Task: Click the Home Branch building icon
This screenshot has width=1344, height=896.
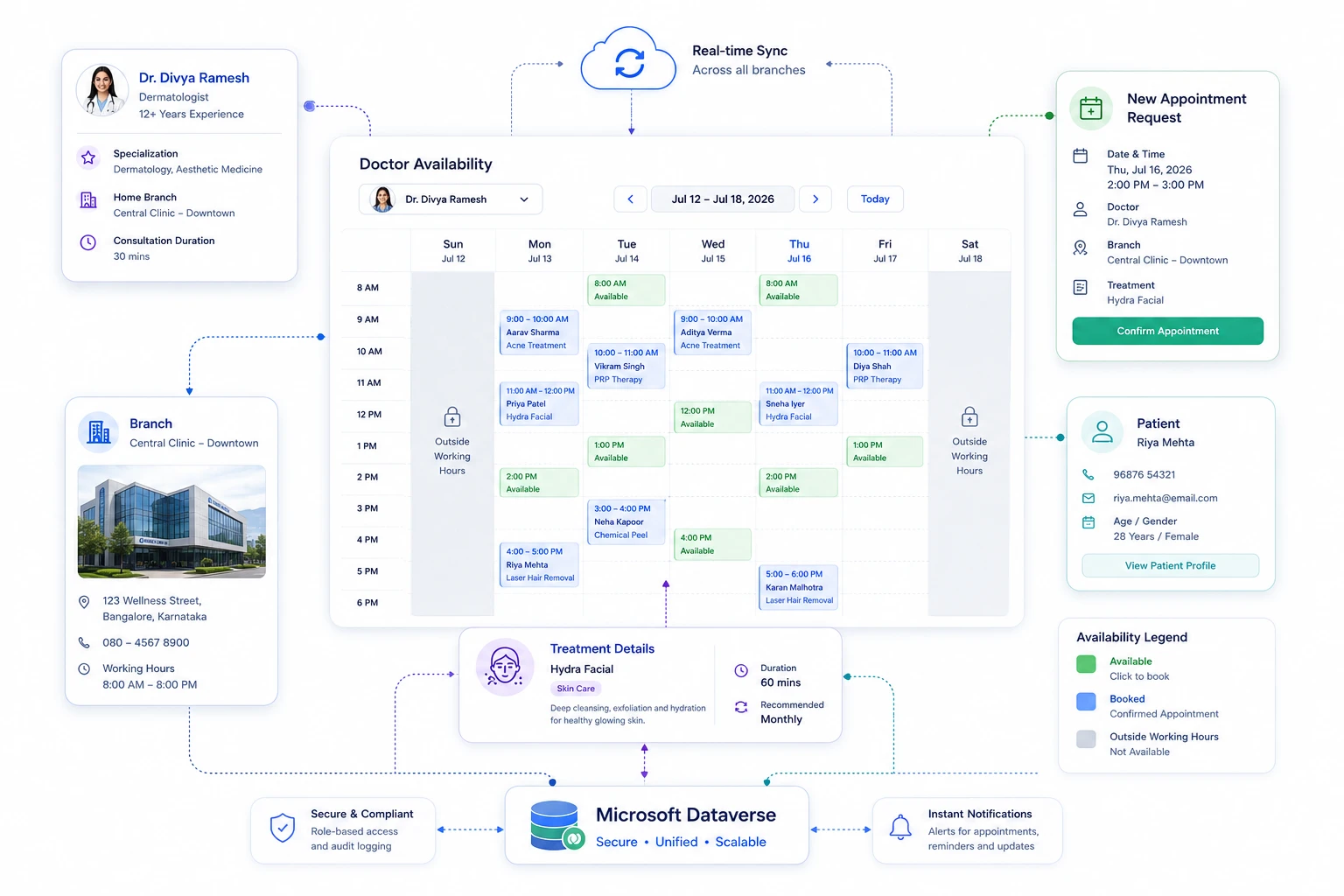Action: click(x=88, y=200)
